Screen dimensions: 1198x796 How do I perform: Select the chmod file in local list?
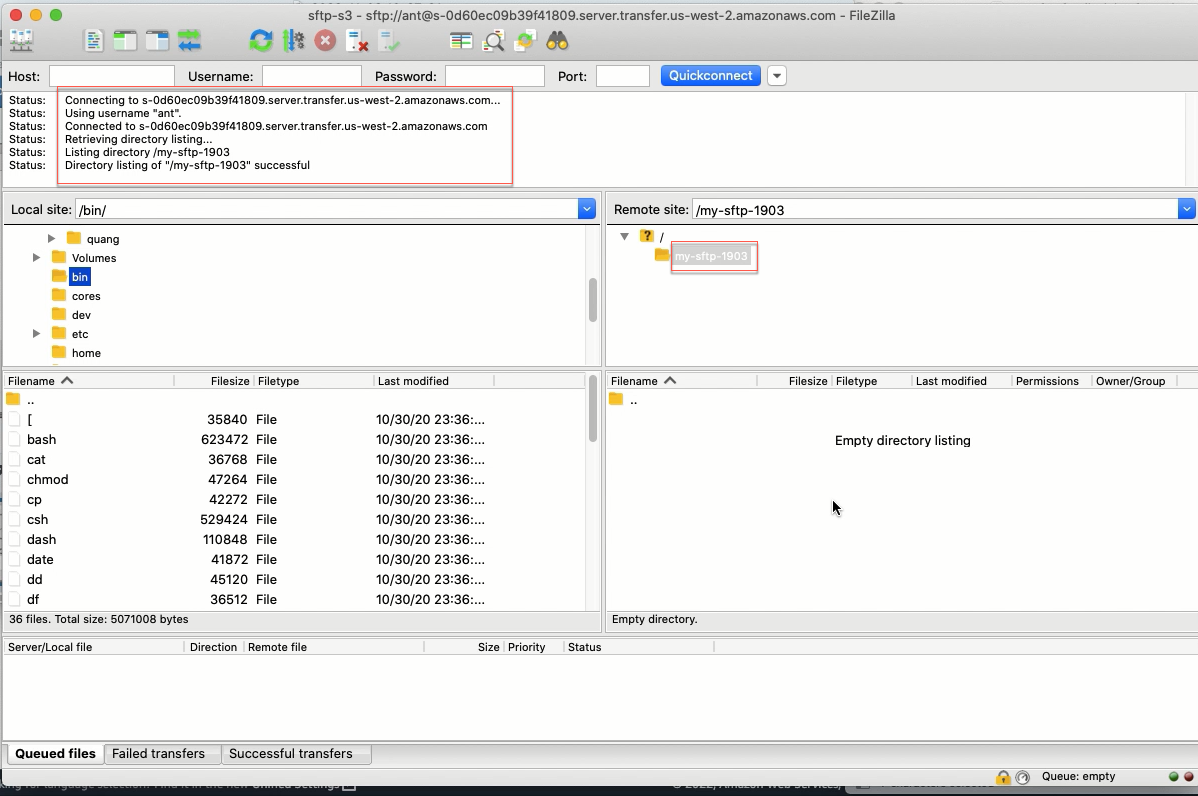pyautogui.click(x=294, y=479)
